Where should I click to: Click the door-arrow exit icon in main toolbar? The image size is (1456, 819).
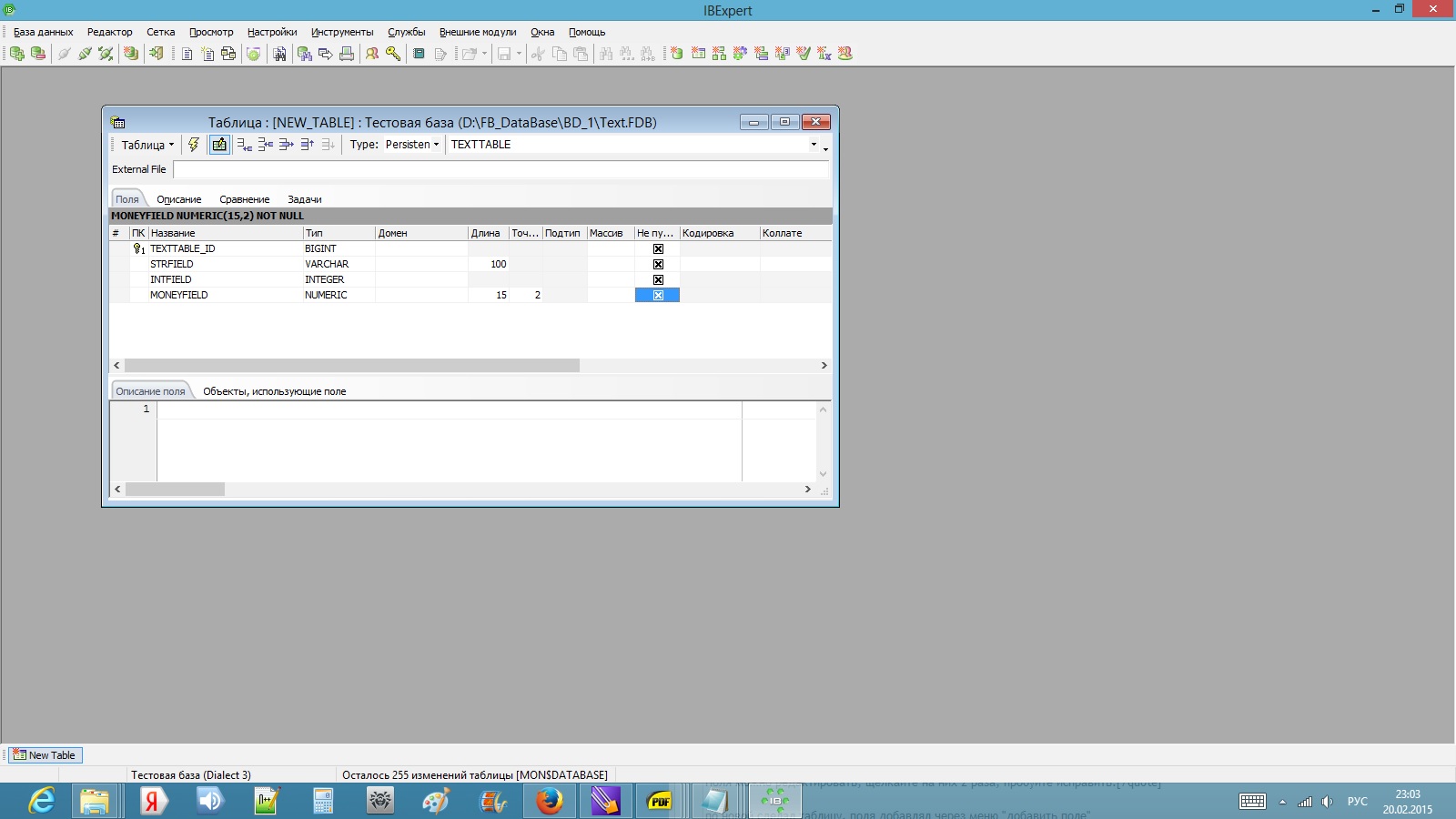pyautogui.click(x=157, y=54)
